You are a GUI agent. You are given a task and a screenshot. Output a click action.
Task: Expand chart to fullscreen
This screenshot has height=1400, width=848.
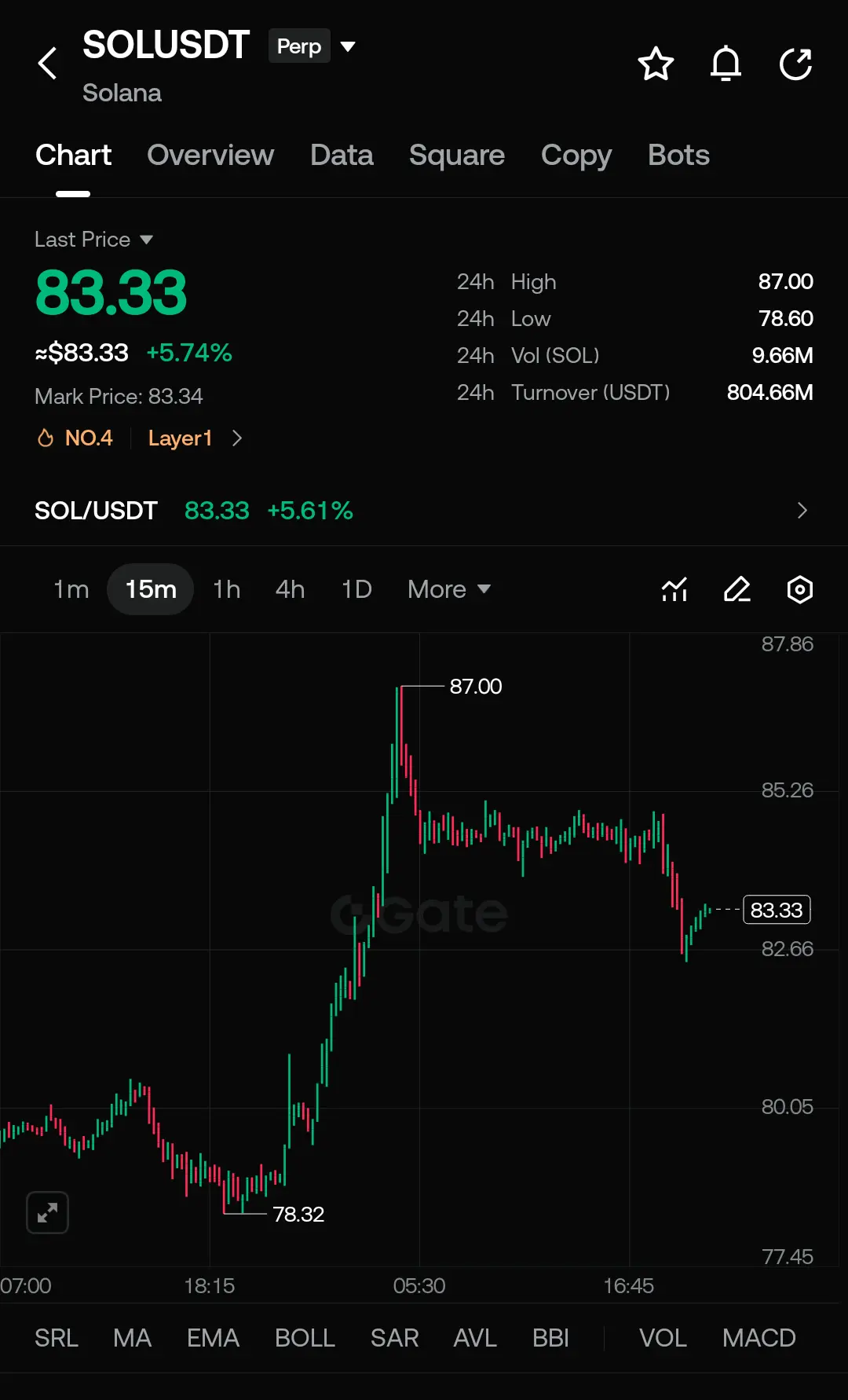point(48,1212)
